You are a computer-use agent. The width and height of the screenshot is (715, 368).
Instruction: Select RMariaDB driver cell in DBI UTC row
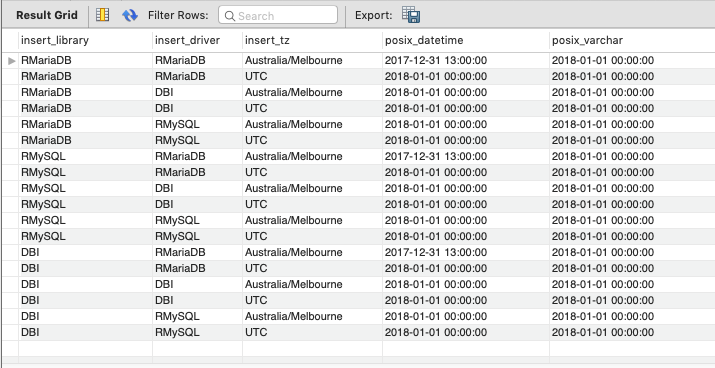197,268
